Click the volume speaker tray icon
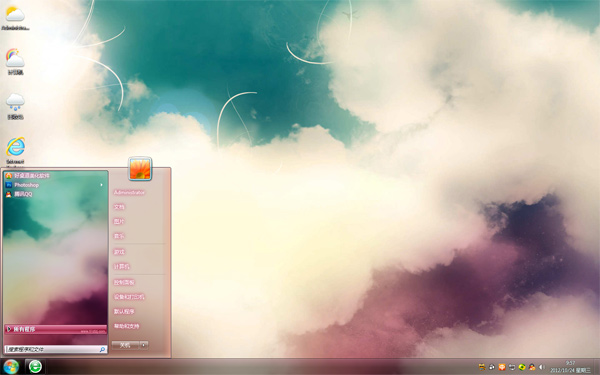This screenshot has width=600, height=375. (542, 367)
